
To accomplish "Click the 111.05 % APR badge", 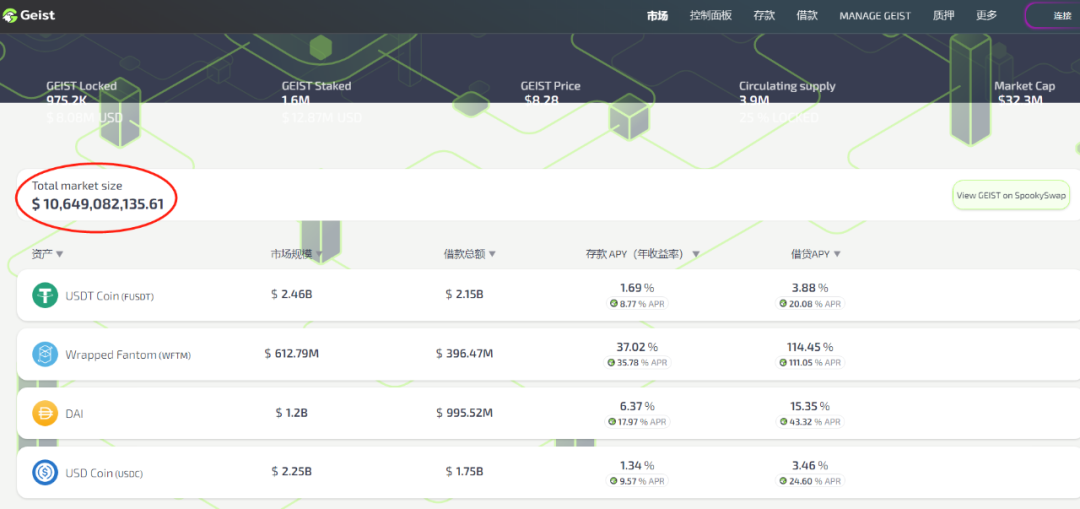I will point(811,362).
